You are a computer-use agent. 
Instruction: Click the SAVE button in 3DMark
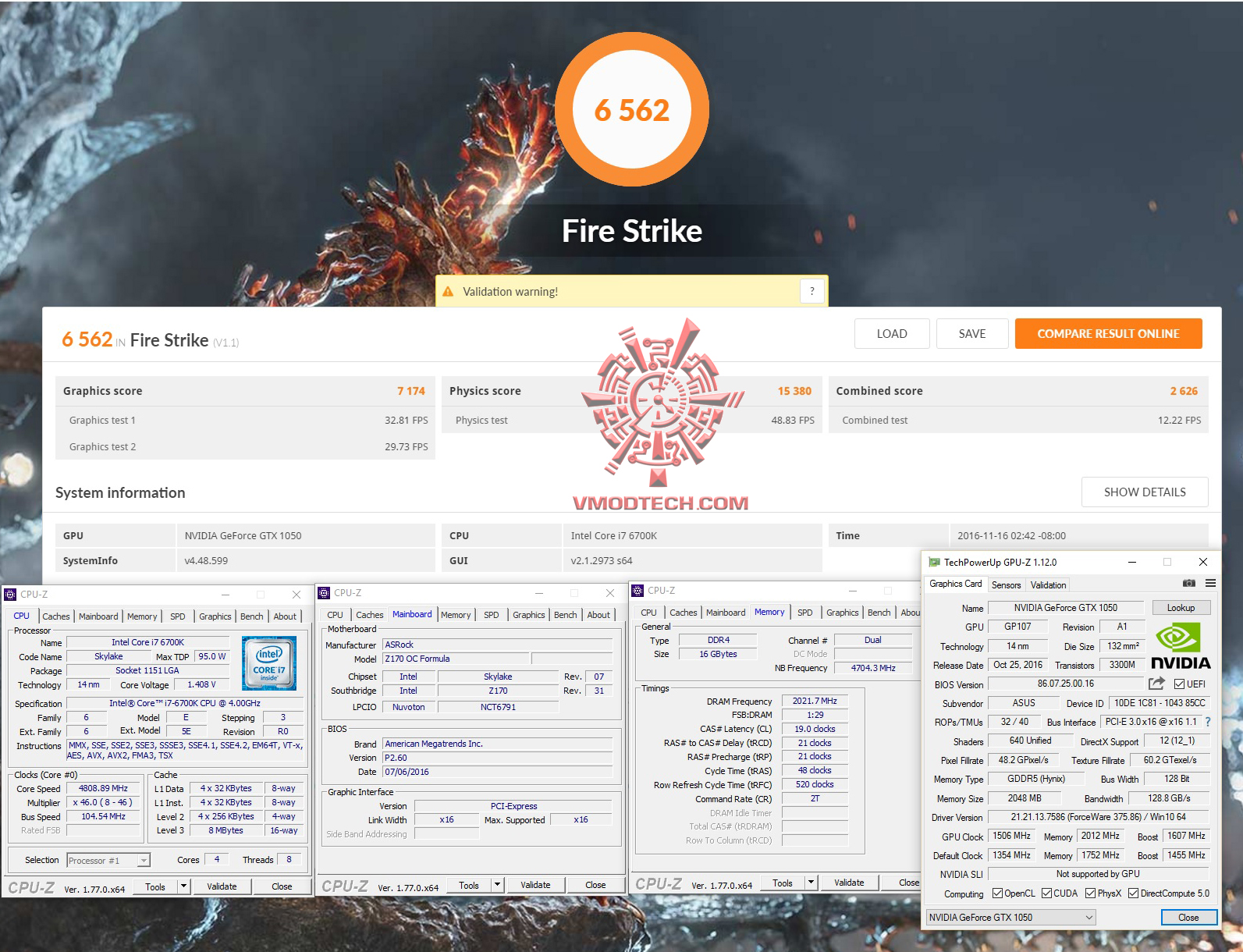tap(972, 334)
